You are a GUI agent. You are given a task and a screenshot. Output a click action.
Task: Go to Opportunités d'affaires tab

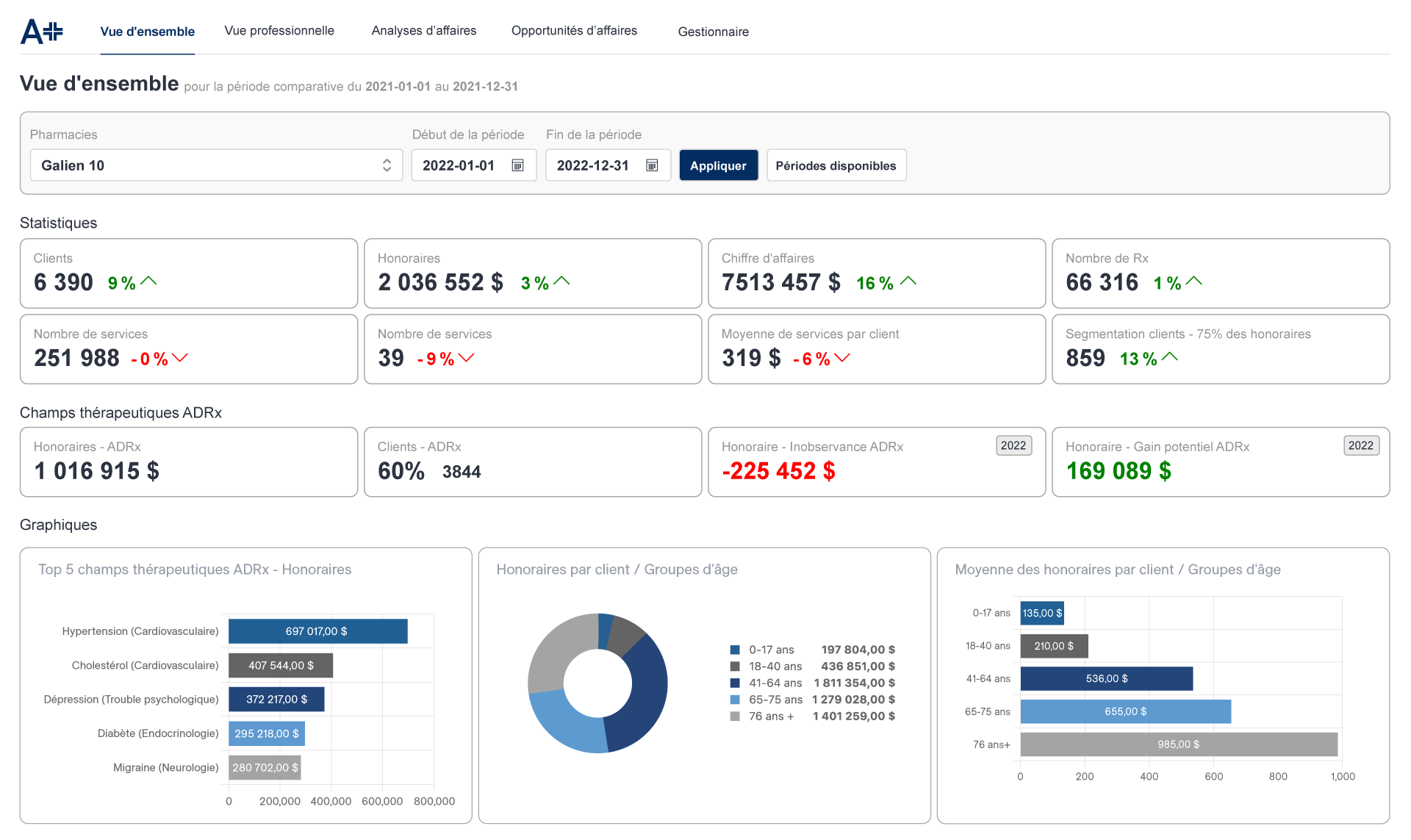(x=574, y=31)
